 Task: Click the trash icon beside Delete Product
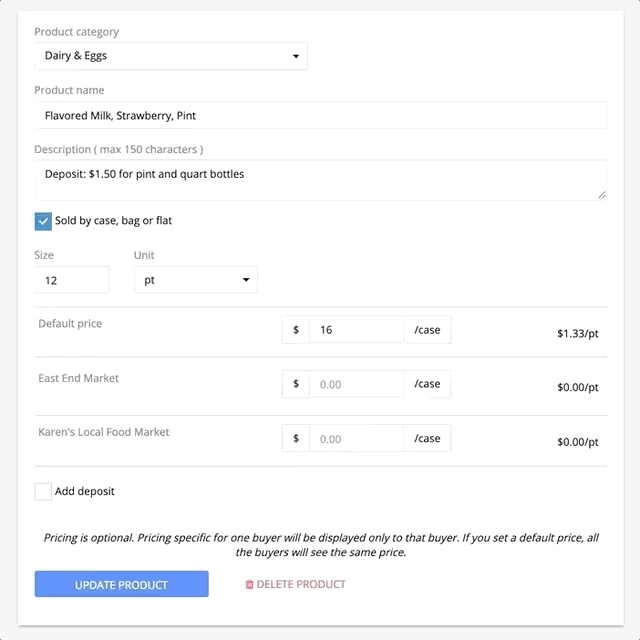click(249, 584)
